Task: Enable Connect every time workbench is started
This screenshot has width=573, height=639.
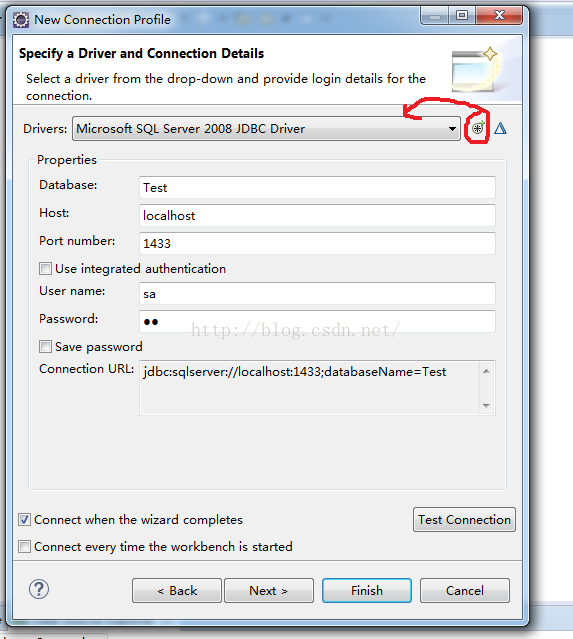Action: [24, 546]
